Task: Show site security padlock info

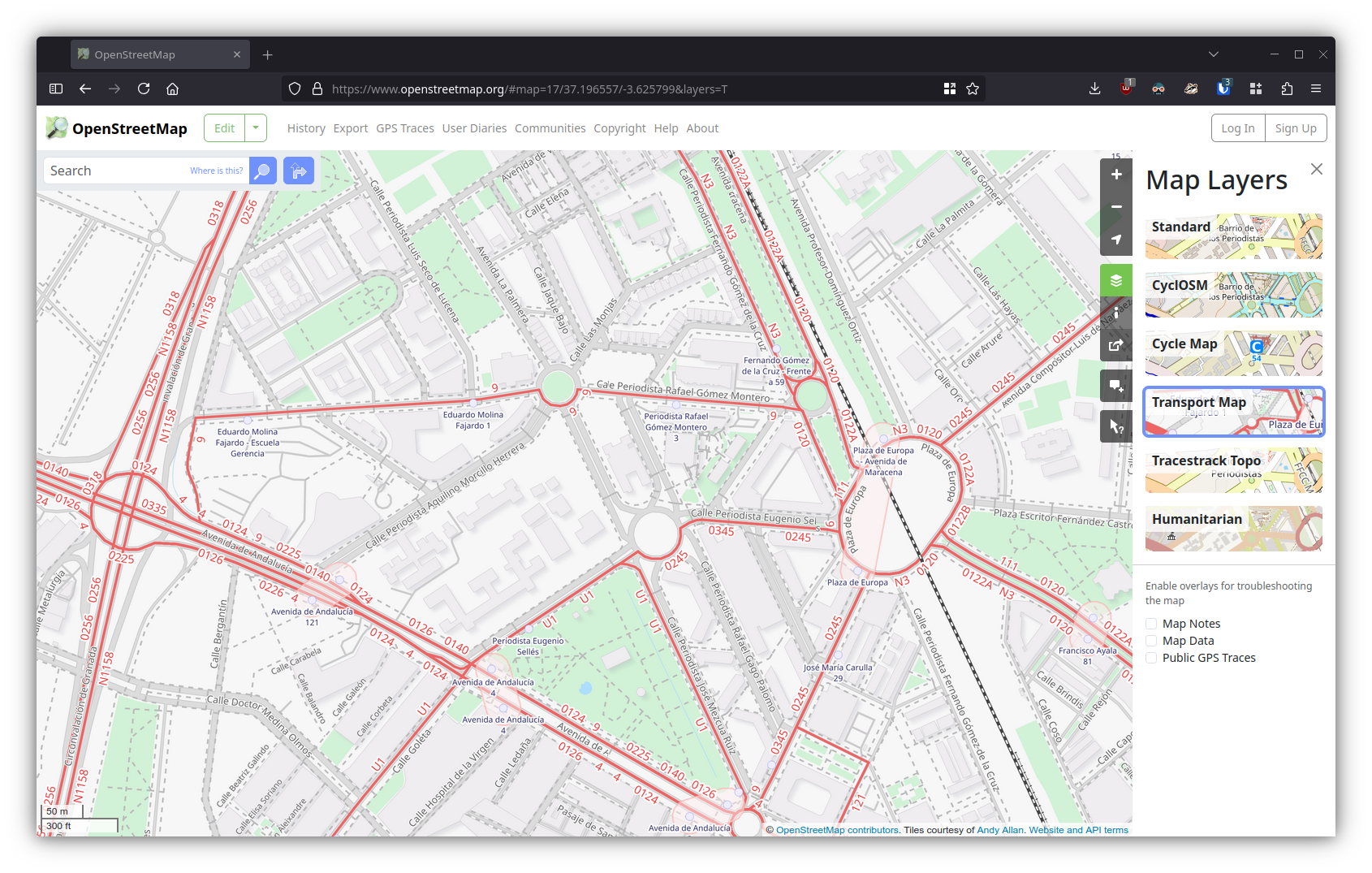Action: tap(317, 89)
